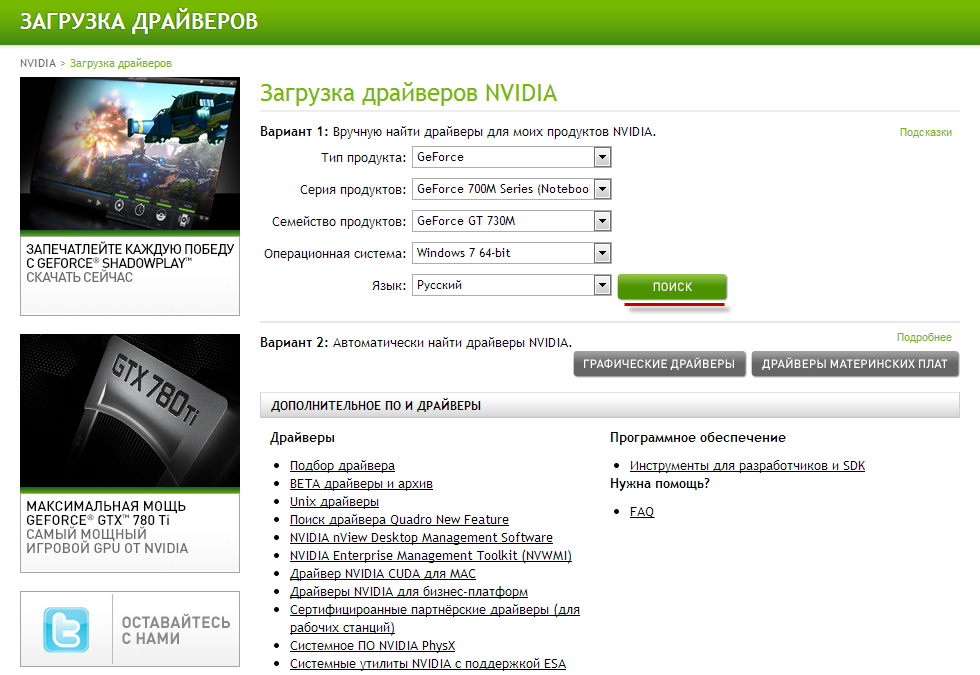Click the Загрузка драйверов NVIDIA heading
Screen dimensions: 980x675
coord(408,93)
